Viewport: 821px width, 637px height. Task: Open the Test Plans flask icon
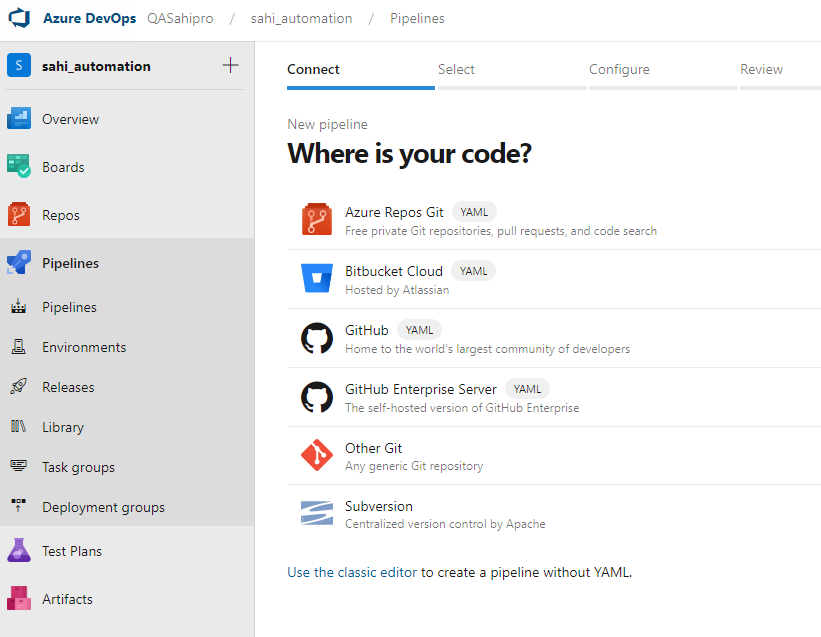(x=19, y=551)
